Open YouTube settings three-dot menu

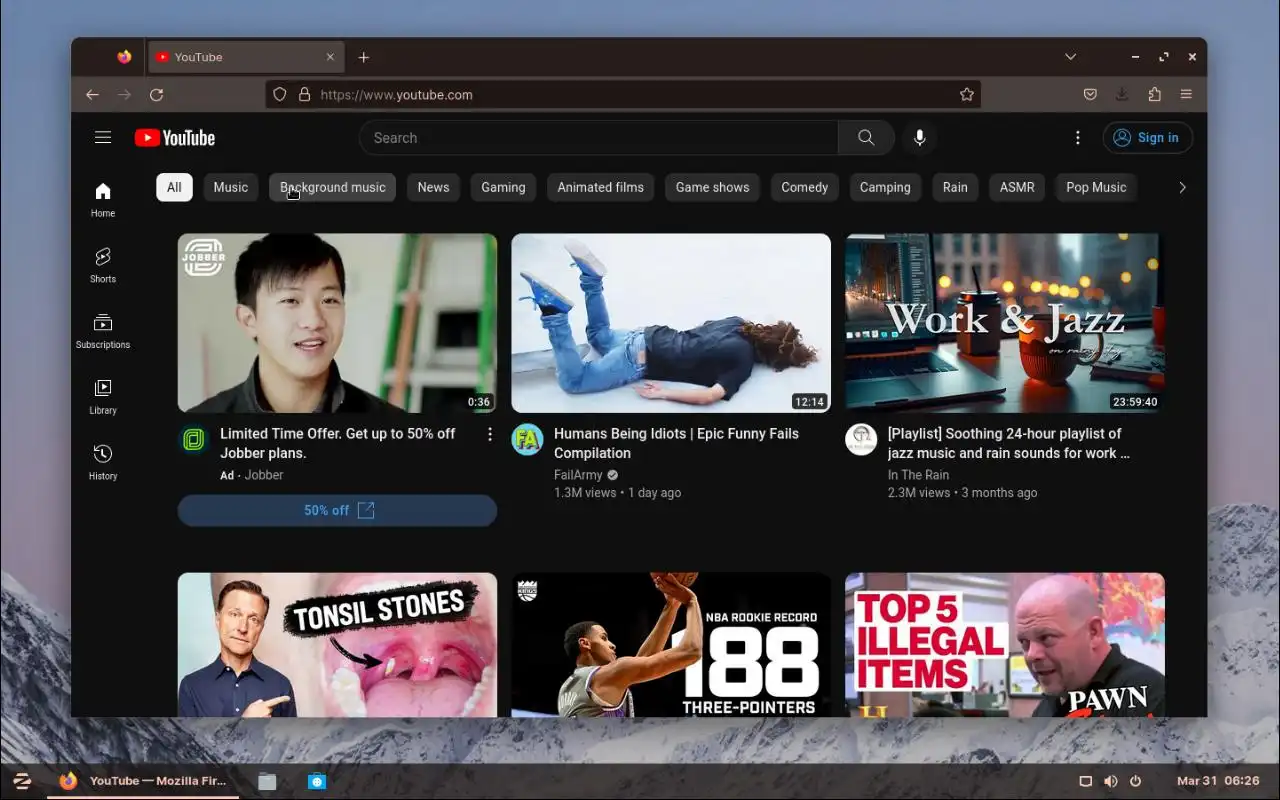coord(1077,138)
